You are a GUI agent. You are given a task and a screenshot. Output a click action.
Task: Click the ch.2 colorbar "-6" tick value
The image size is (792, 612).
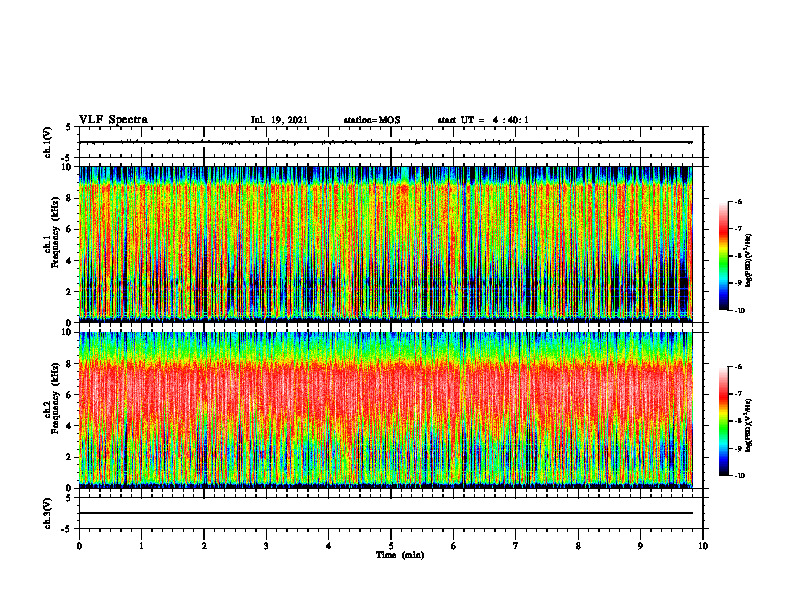pos(739,367)
